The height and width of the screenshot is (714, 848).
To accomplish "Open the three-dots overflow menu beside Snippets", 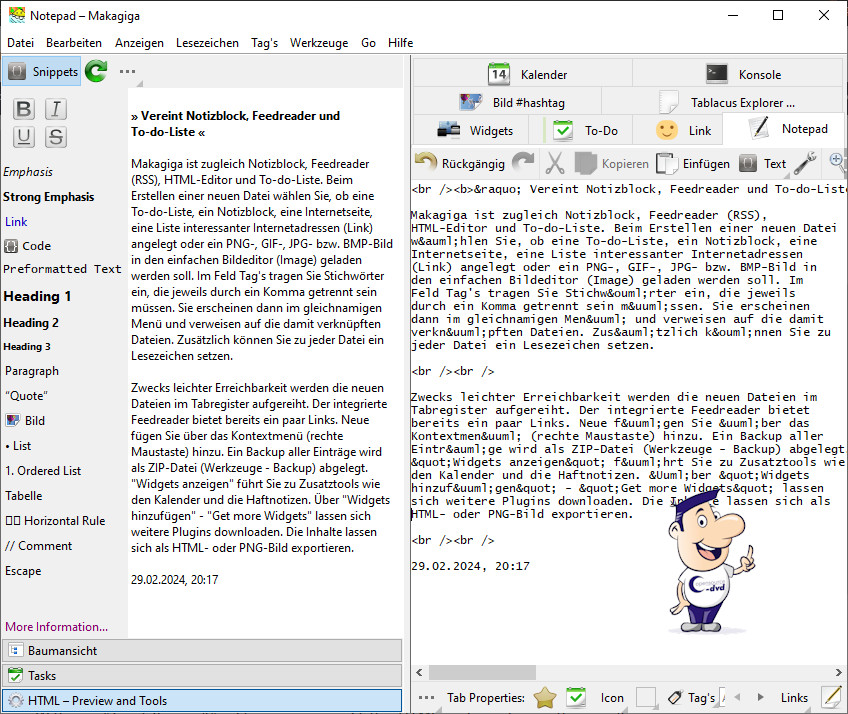I will coord(127,71).
